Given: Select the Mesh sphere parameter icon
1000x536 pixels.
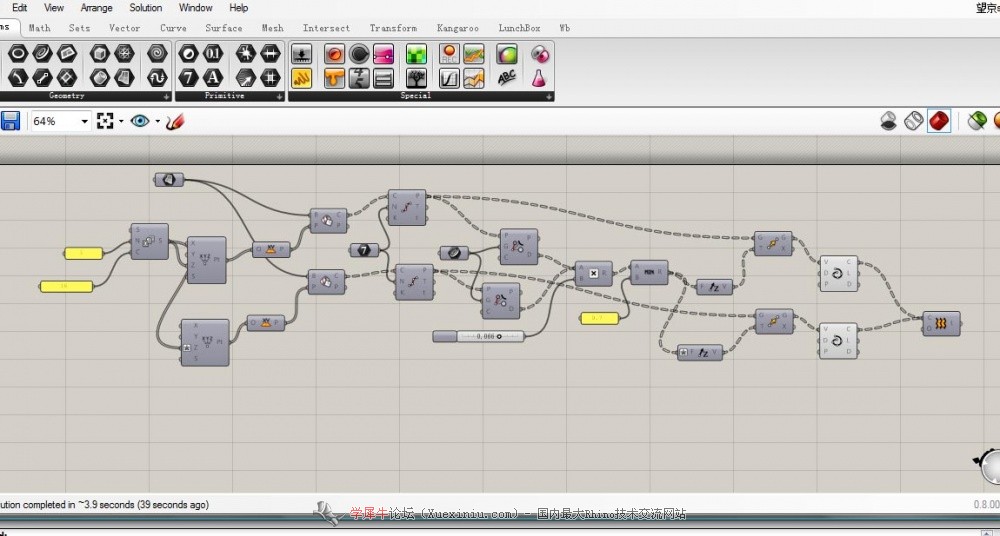Looking at the screenshot, I should pyautogui.click(x=124, y=53).
